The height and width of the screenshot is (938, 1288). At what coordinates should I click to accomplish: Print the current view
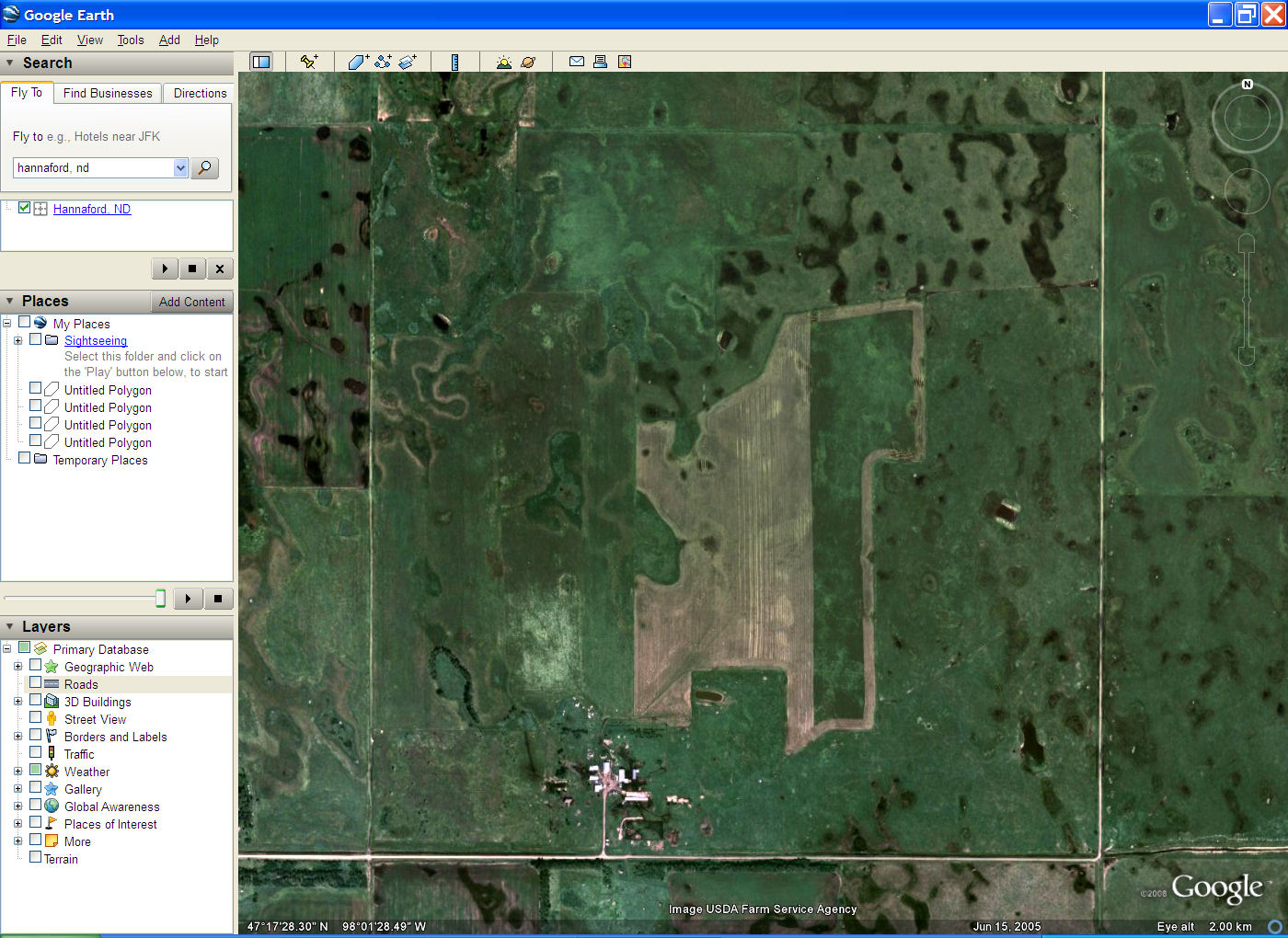click(600, 62)
